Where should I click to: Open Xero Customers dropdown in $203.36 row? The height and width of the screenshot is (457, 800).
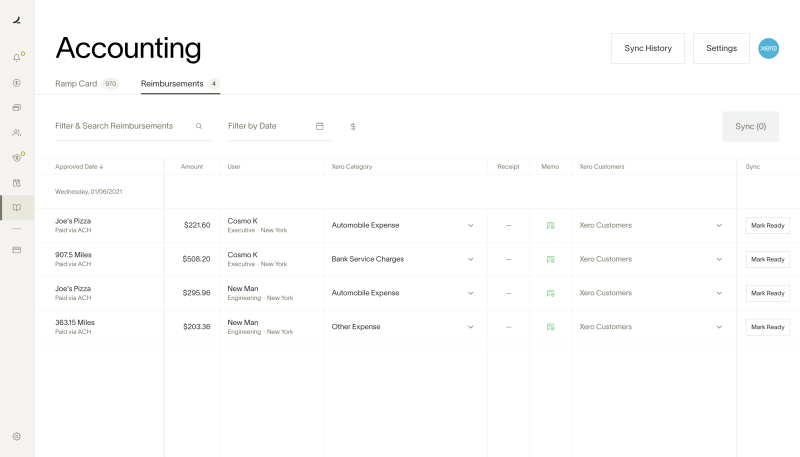coord(719,327)
